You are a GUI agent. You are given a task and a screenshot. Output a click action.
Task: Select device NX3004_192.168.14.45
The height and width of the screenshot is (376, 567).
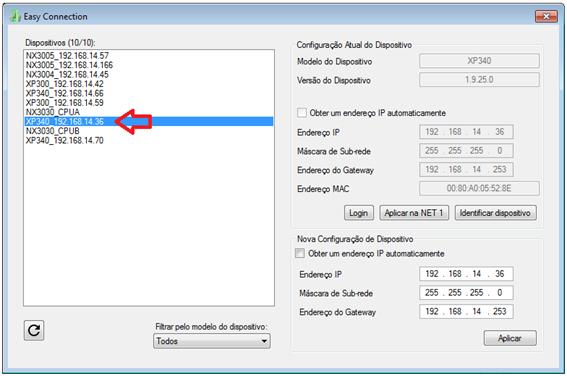pyautogui.click(x=149, y=74)
